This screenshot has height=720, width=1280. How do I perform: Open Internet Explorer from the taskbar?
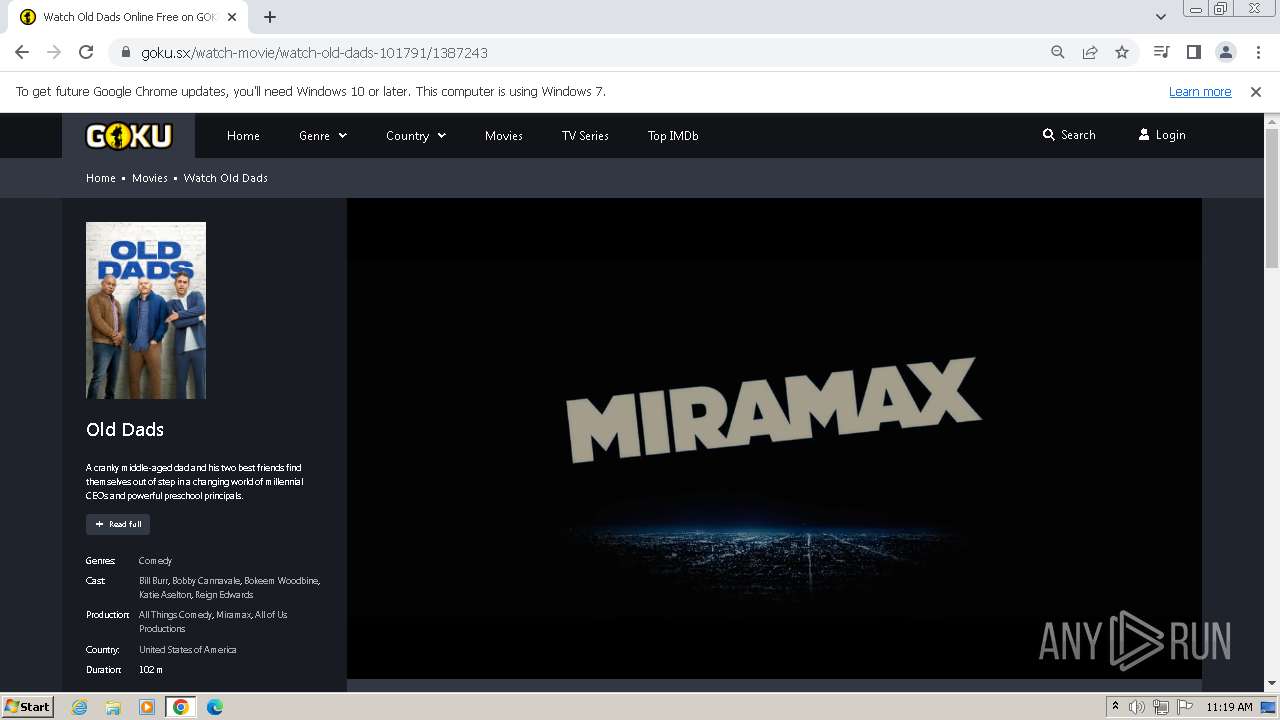pos(80,707)
